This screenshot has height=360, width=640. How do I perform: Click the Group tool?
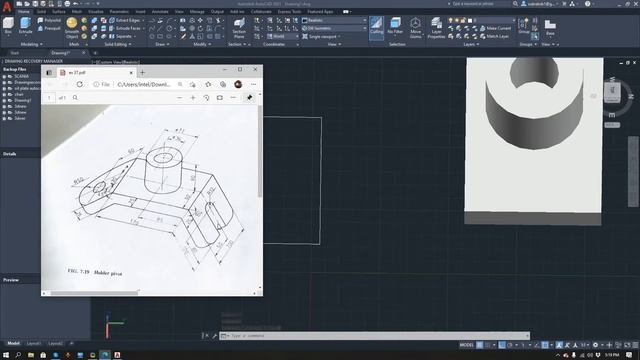tap(523, 26)
